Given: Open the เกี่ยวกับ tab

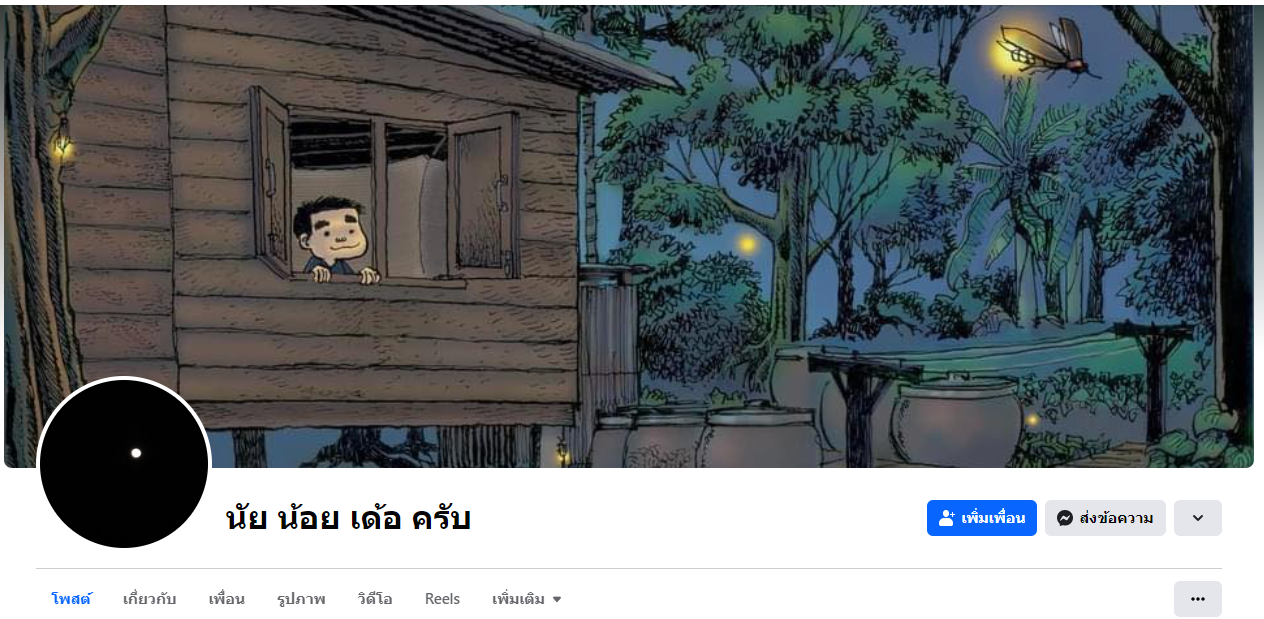Looking at the screenshot, I should point(150,599).
